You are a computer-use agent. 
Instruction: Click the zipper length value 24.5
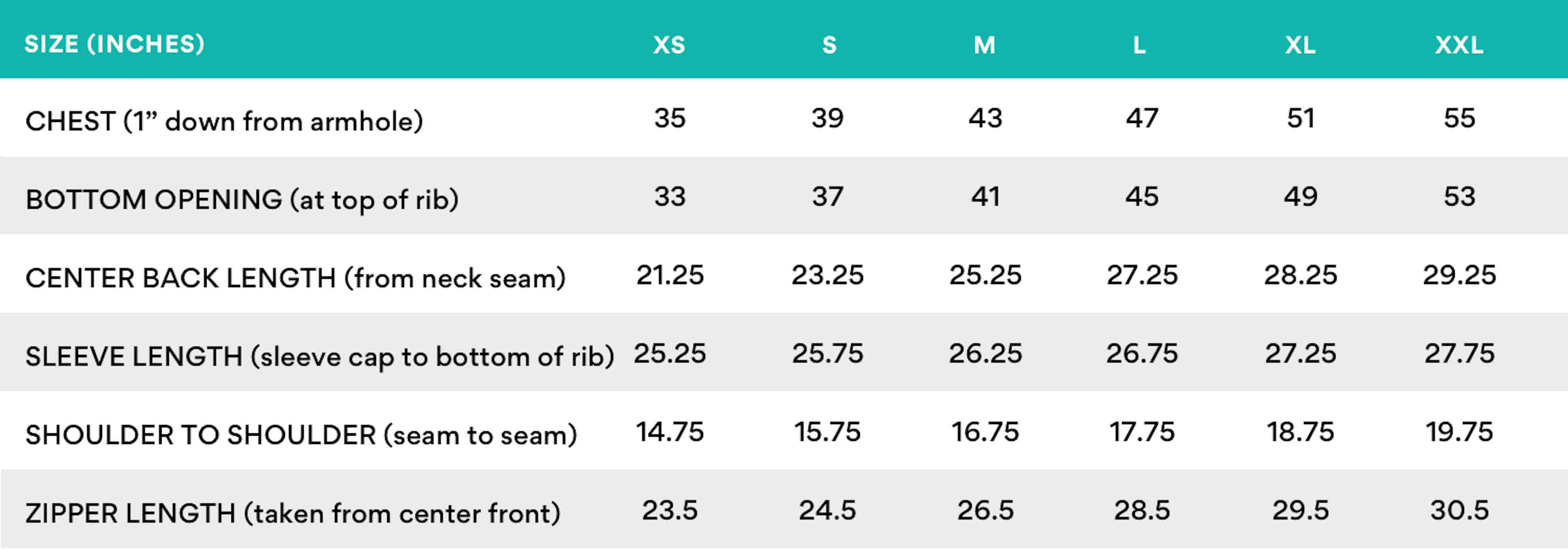click(827, 511)
